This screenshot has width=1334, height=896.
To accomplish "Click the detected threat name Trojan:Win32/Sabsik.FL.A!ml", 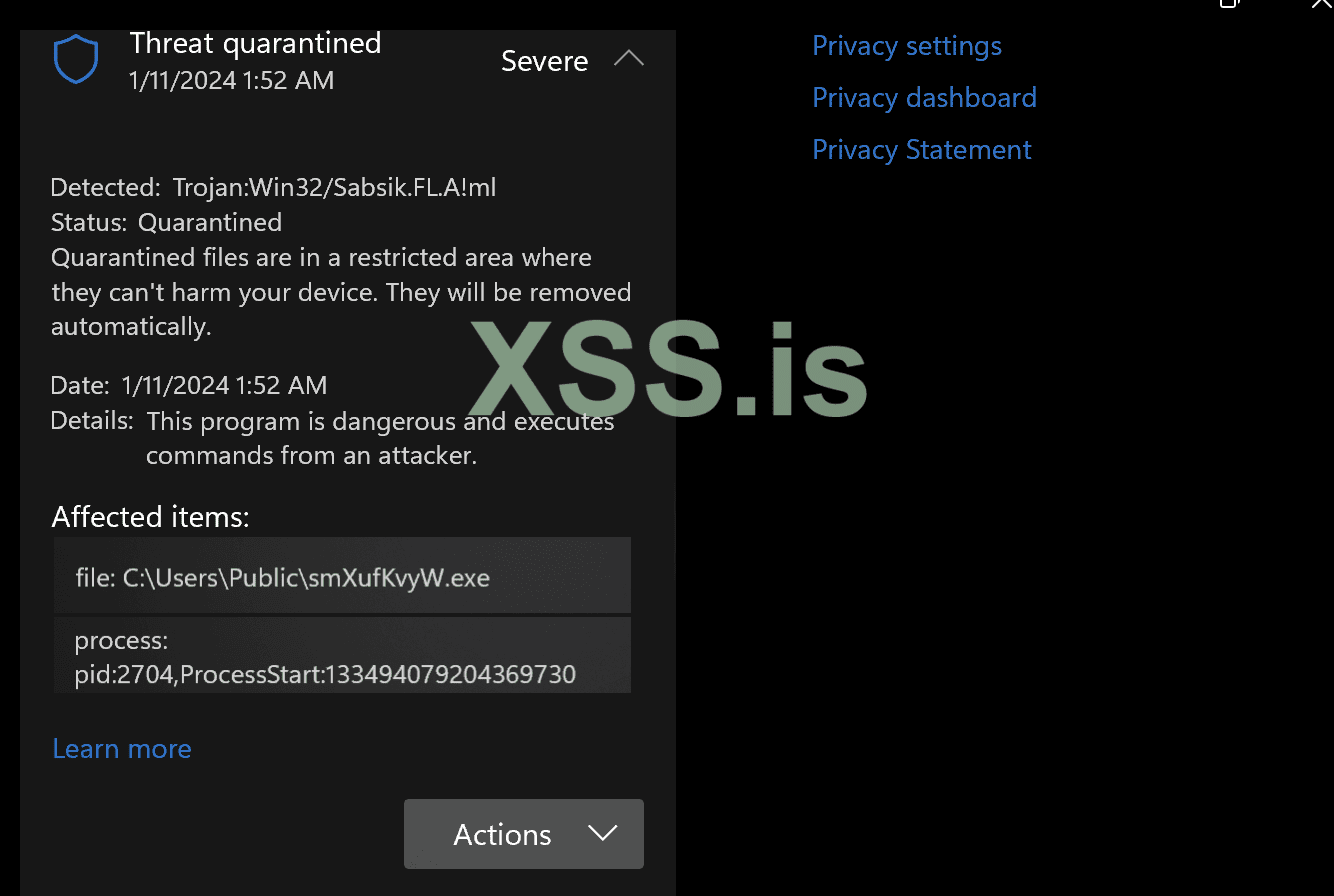I will pyautogui.click(x=334, y=187).
